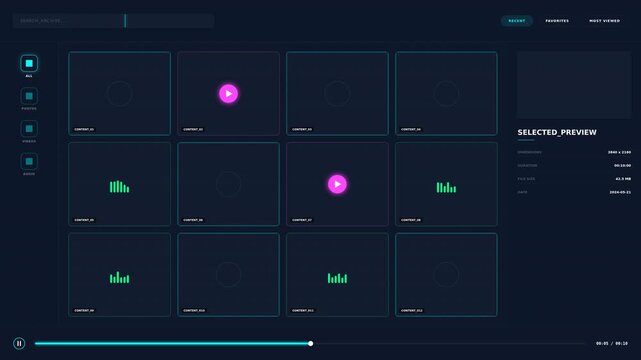Screen dimensions: 641x360
Task: Play the video in CONTENT_02 tile
Action: point(229,94)
